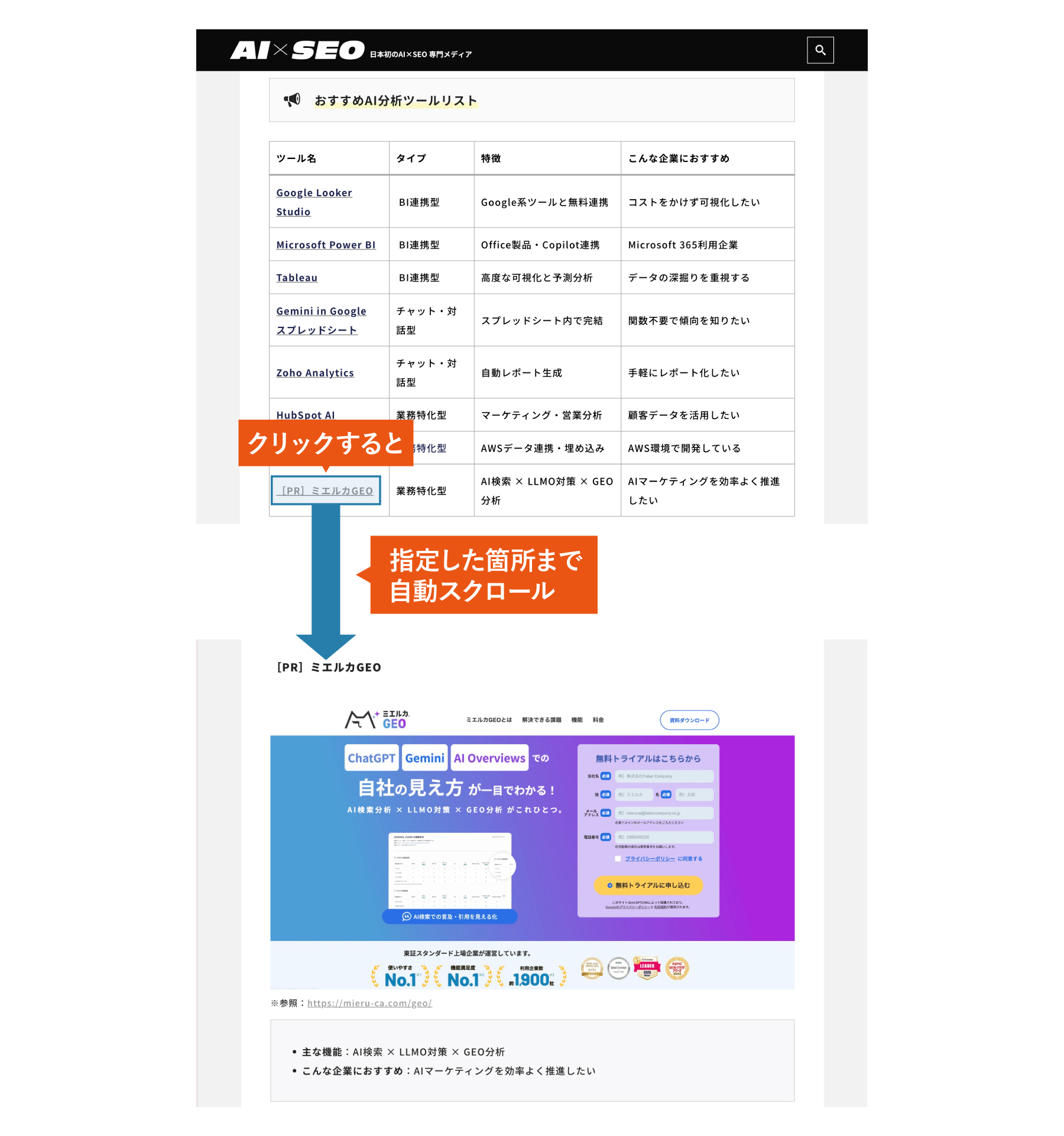Screen dimensions: 1064x1136
Task: Click the [PR] ミエルカGEO table link
Action: [326, 491]
